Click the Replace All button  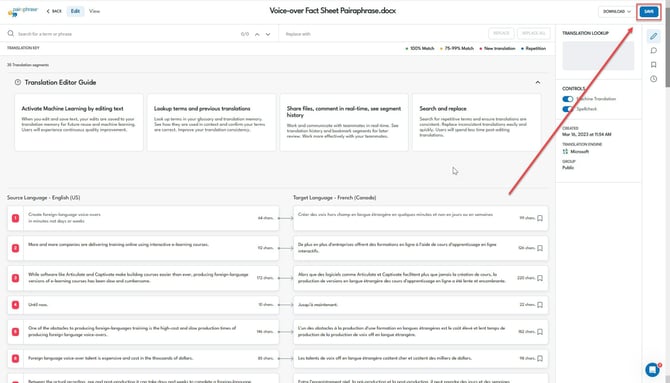[x=533, y=33]
